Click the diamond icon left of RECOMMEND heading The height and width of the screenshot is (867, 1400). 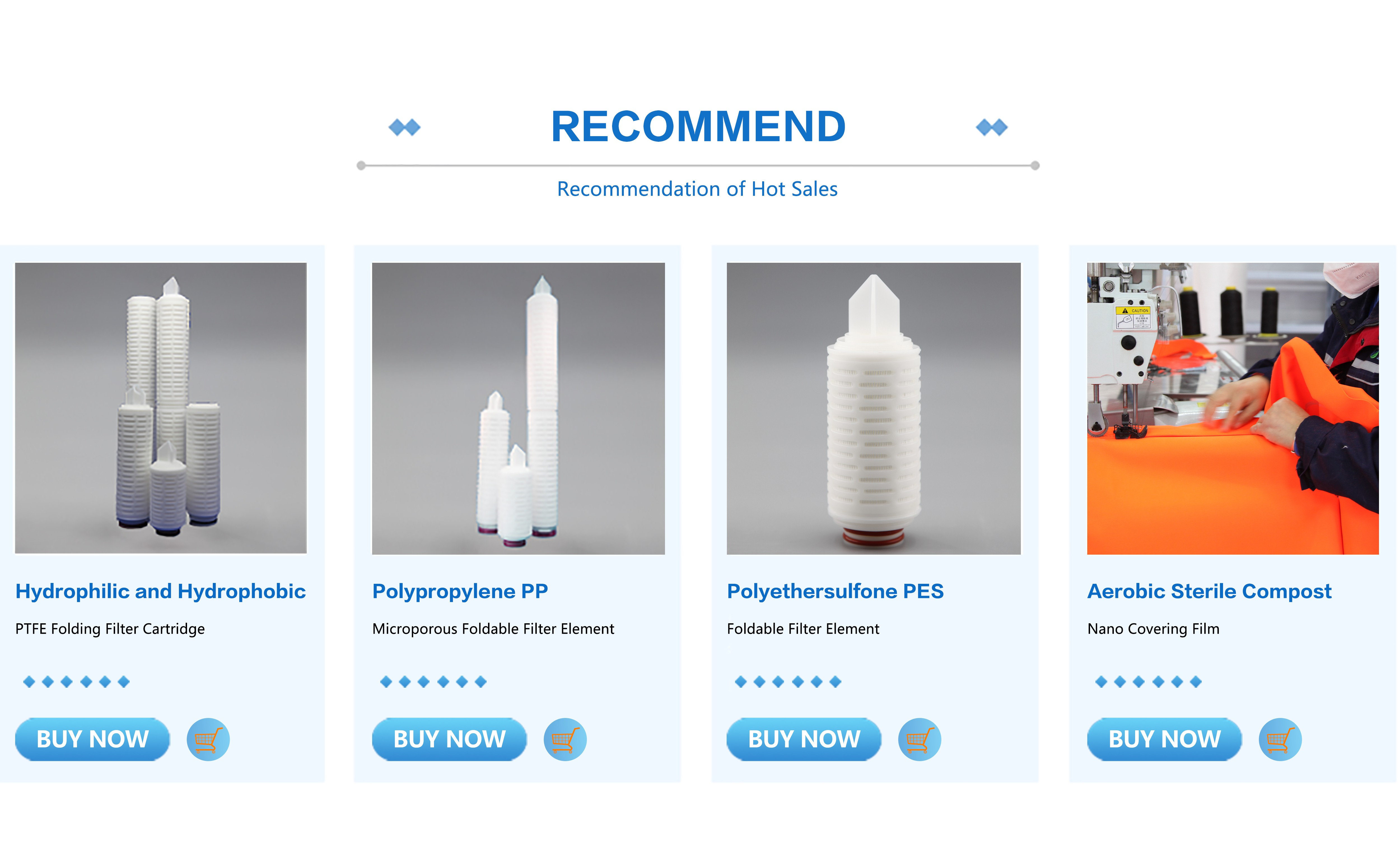pyautogui.click(x=405, y=127)
